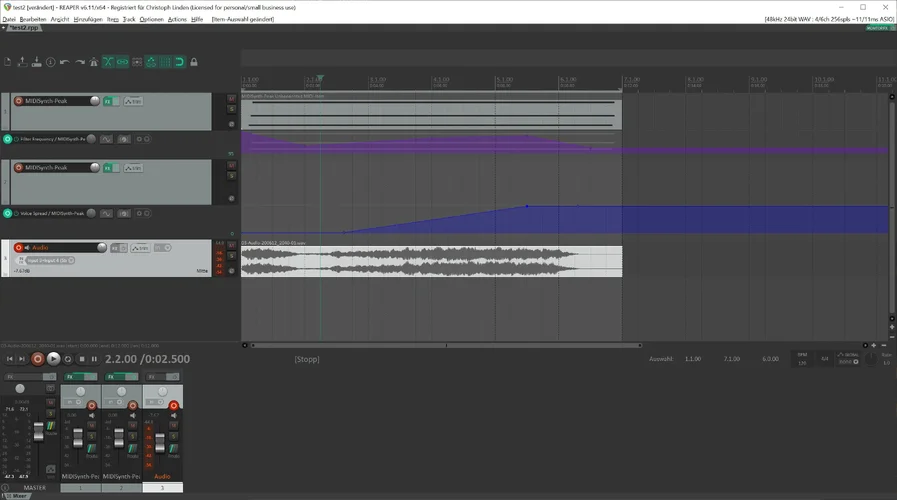This screenshot has height=500, width=897.
Task: Click the New project toolbar icon
Action: pyautogui.click(x=7, y=62)
